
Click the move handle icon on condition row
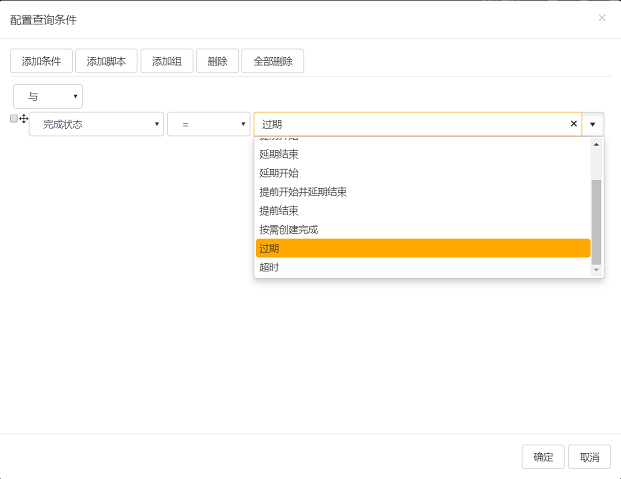point(23,119)
